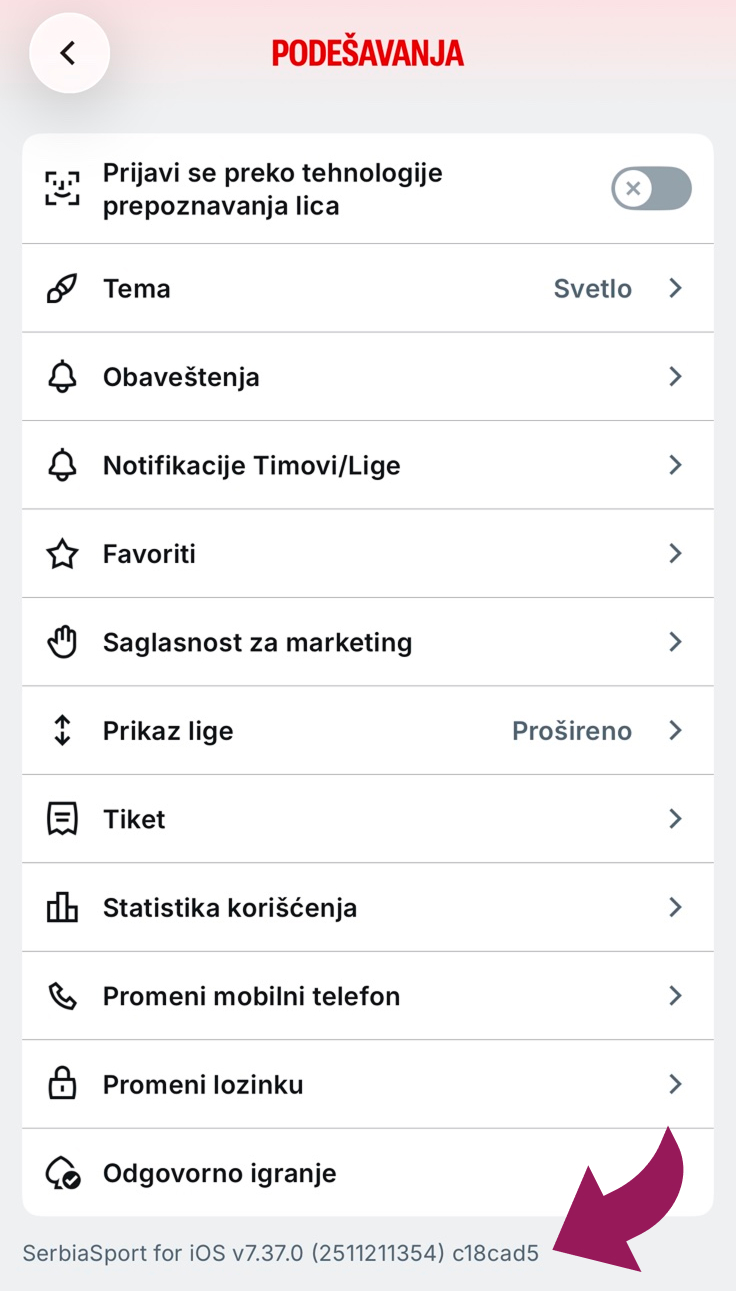Open the Statistika korišćenja entry
This screenshot has height=1291, width=736.
click(x=368, y=907)
